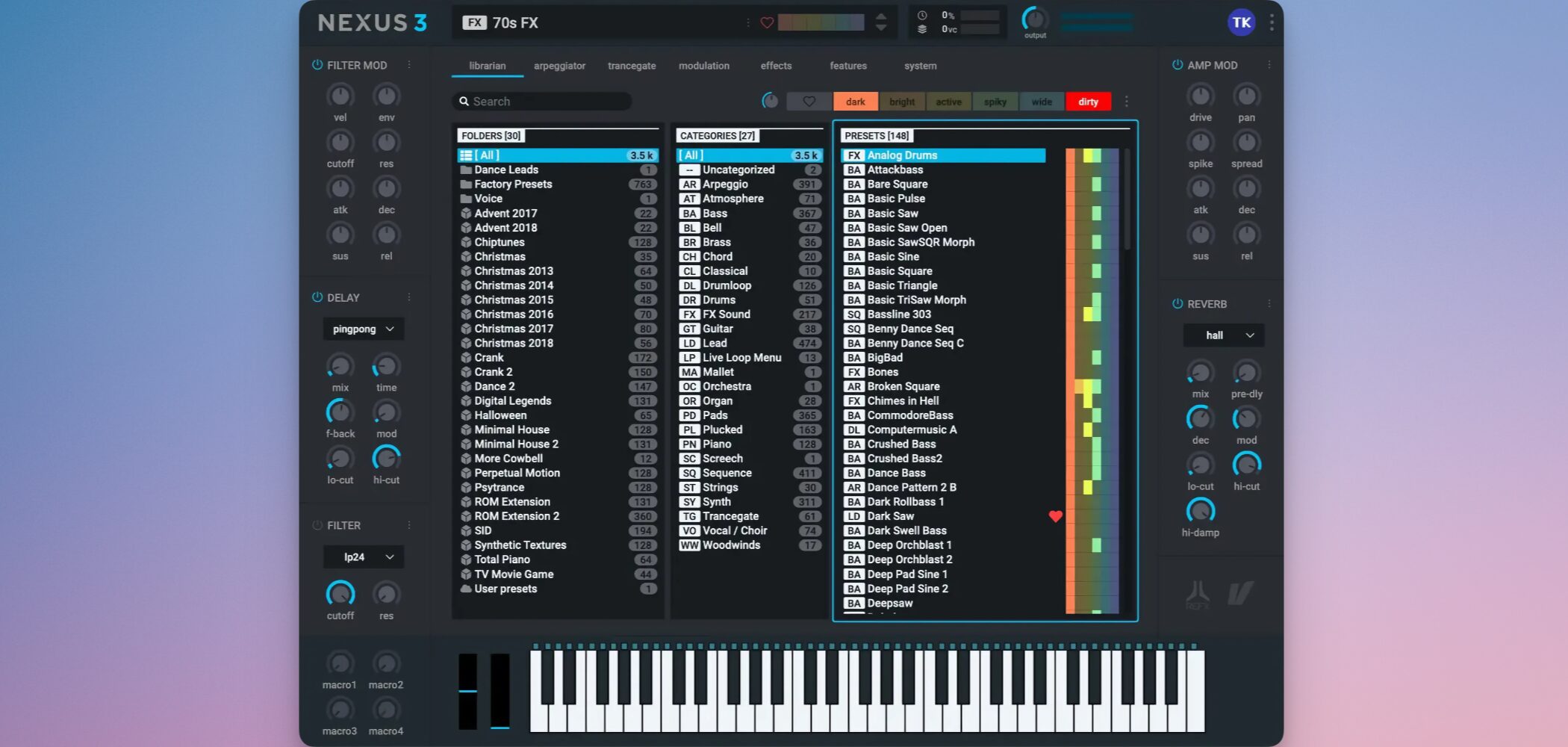Screen dimensions: 1568x747
Task: Open DELAY section options menu dots
Action: tap(409, 297)
